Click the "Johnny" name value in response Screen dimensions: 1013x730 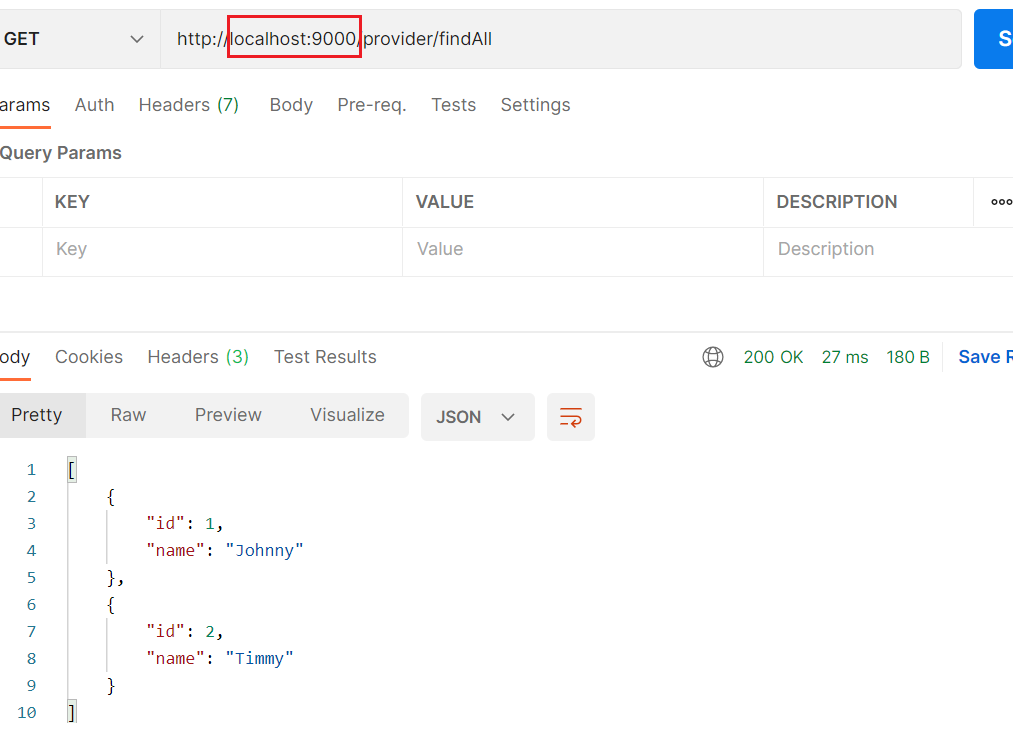tap(264, 550)
